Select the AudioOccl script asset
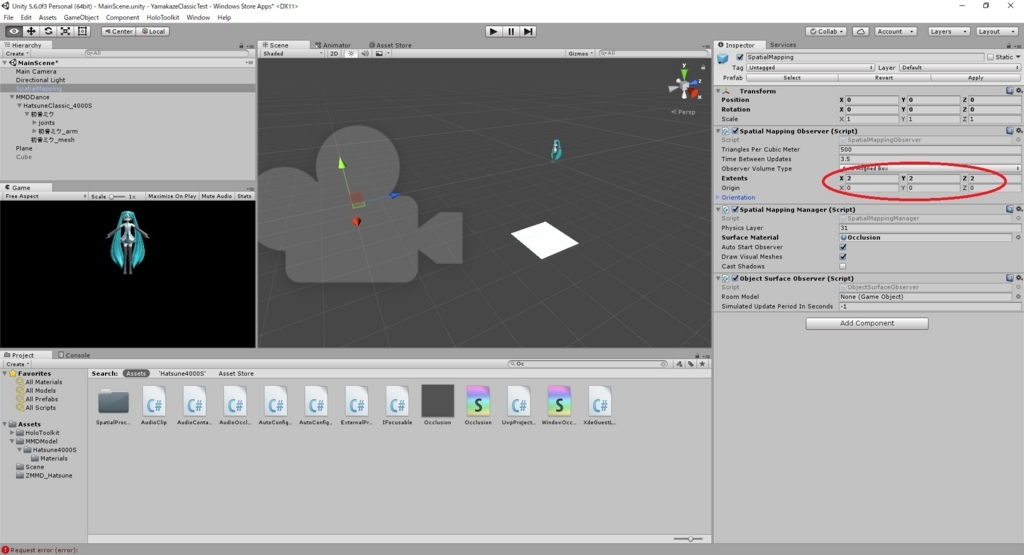Screen dimensions: 1024x555 [x=235, y=406]
